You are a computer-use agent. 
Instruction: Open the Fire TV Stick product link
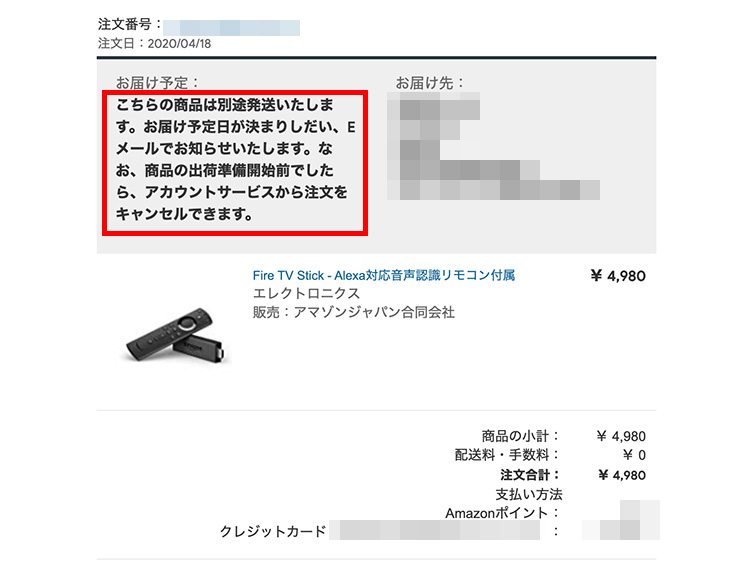point(384,275)
